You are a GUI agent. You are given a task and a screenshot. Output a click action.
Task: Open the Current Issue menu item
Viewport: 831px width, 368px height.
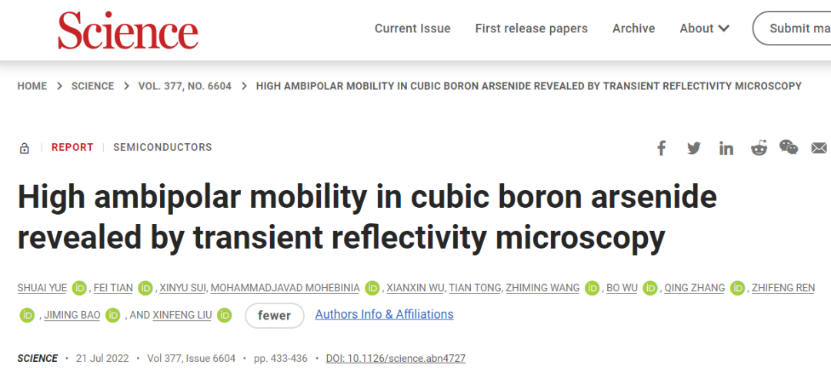coord(412,28)
